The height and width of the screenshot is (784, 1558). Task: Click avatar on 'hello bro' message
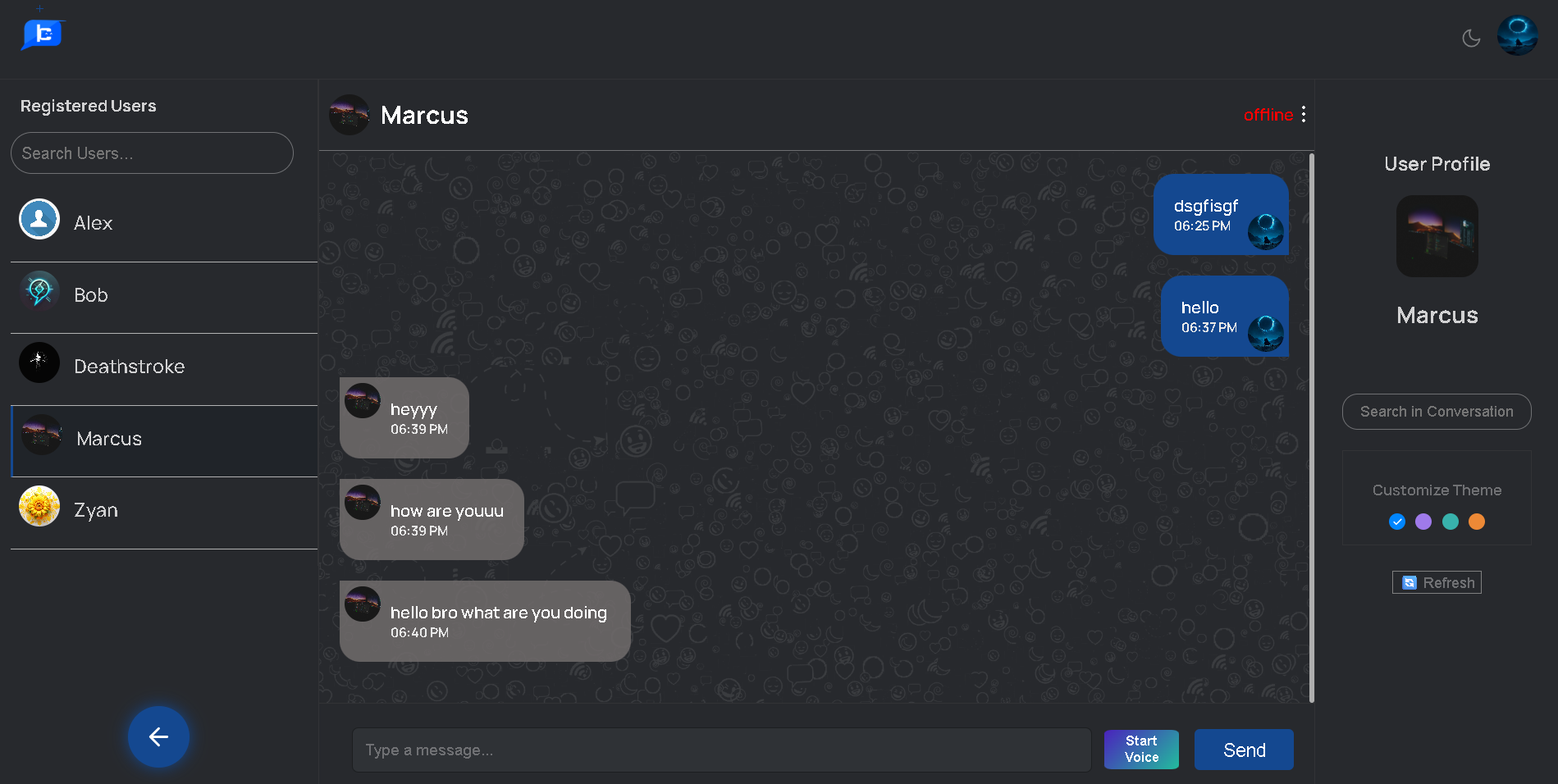point(363,604)
